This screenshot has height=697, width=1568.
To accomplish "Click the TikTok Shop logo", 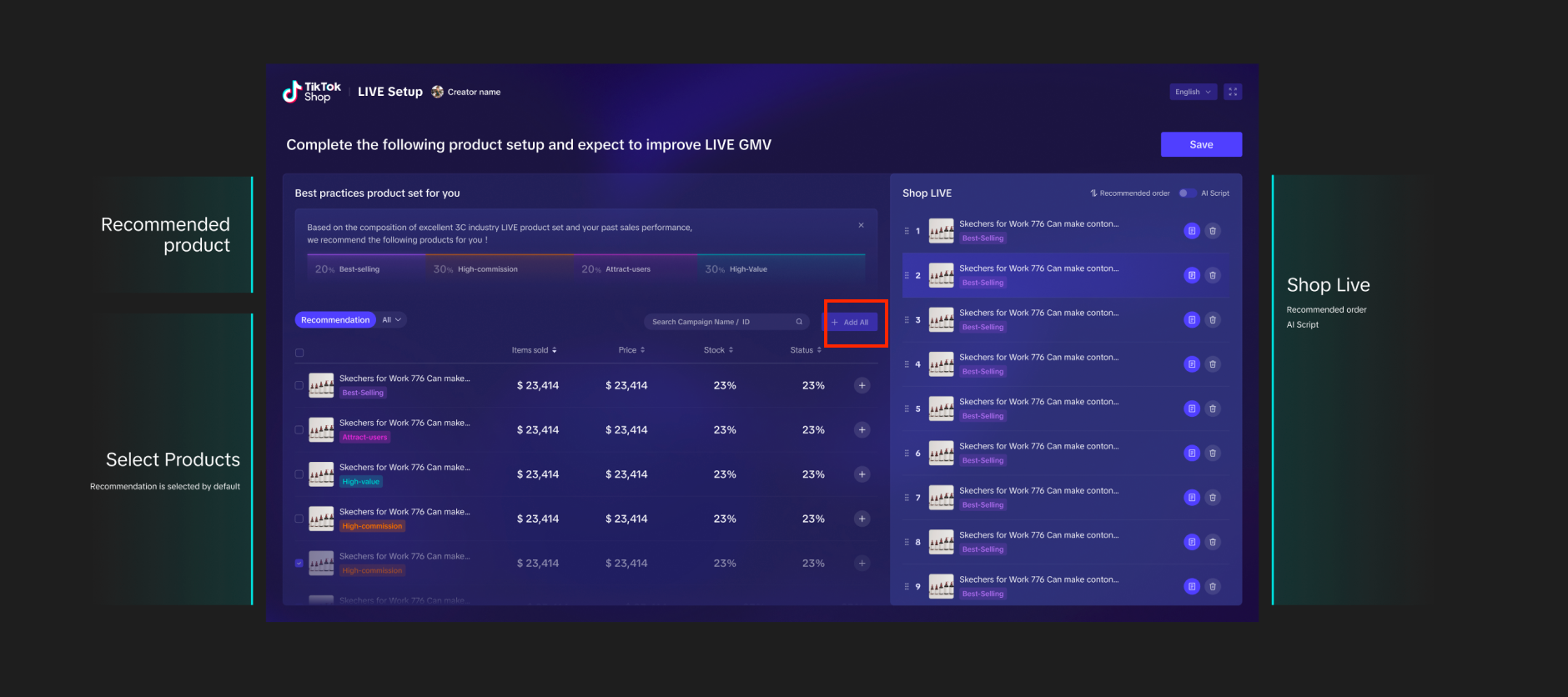I will (x=312, y=92).
